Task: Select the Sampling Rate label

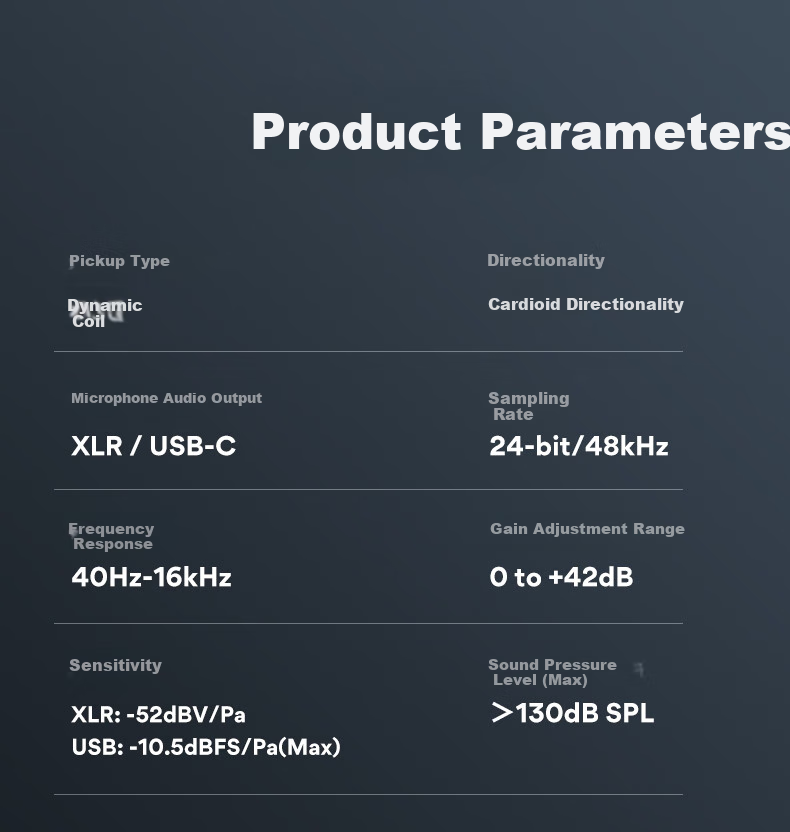Action: (529, 406)
